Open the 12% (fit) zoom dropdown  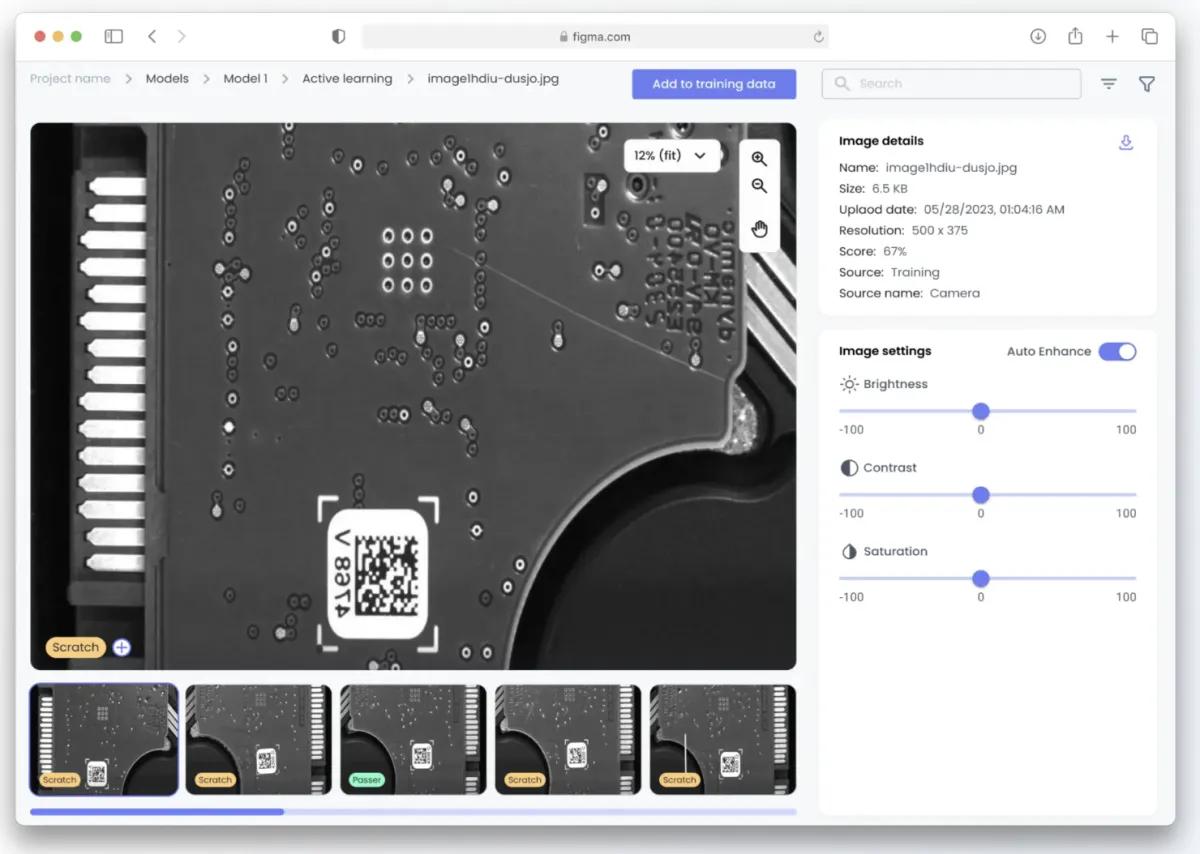click(671, 155)
